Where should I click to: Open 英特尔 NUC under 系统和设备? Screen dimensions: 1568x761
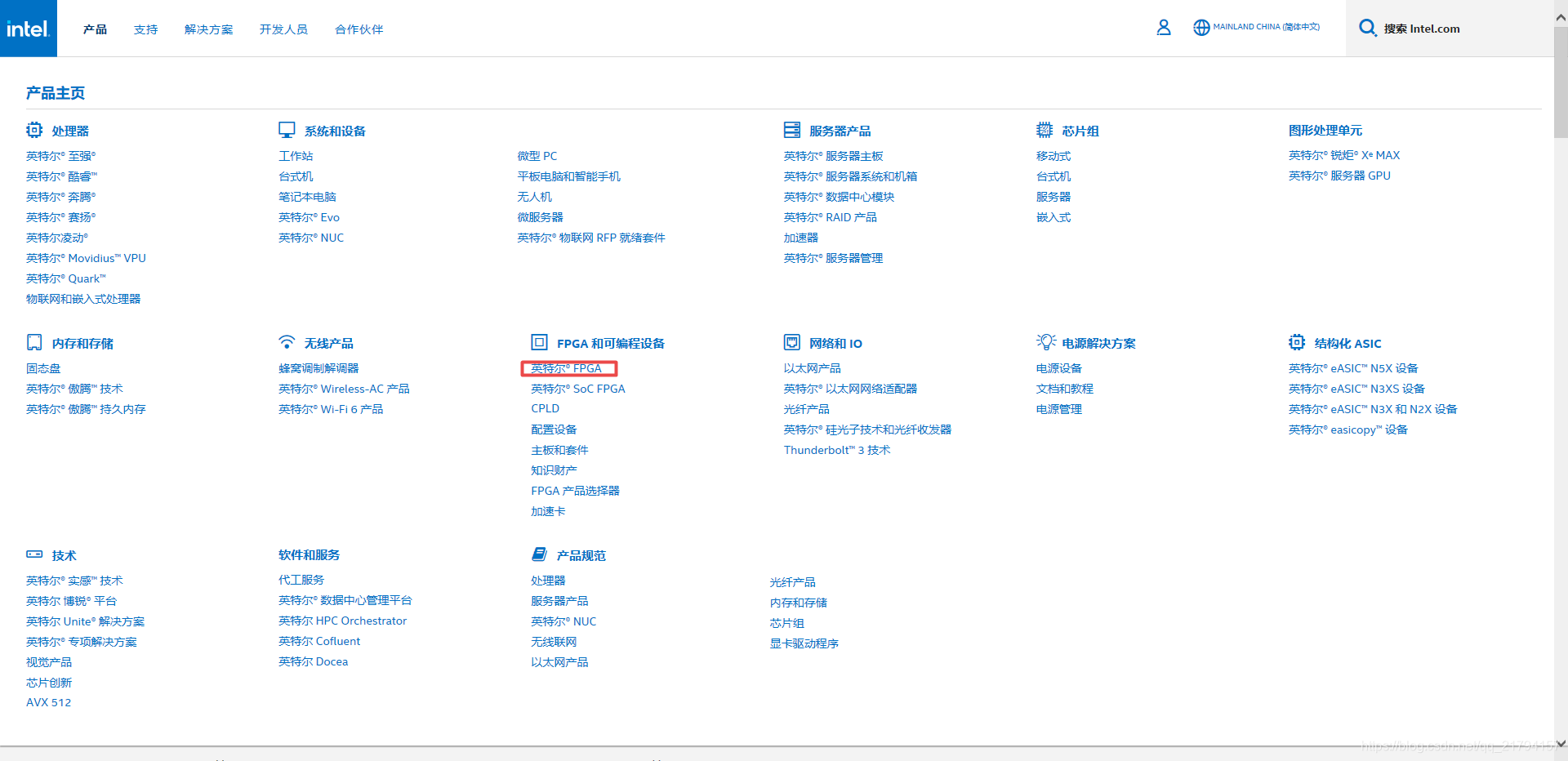311,238
